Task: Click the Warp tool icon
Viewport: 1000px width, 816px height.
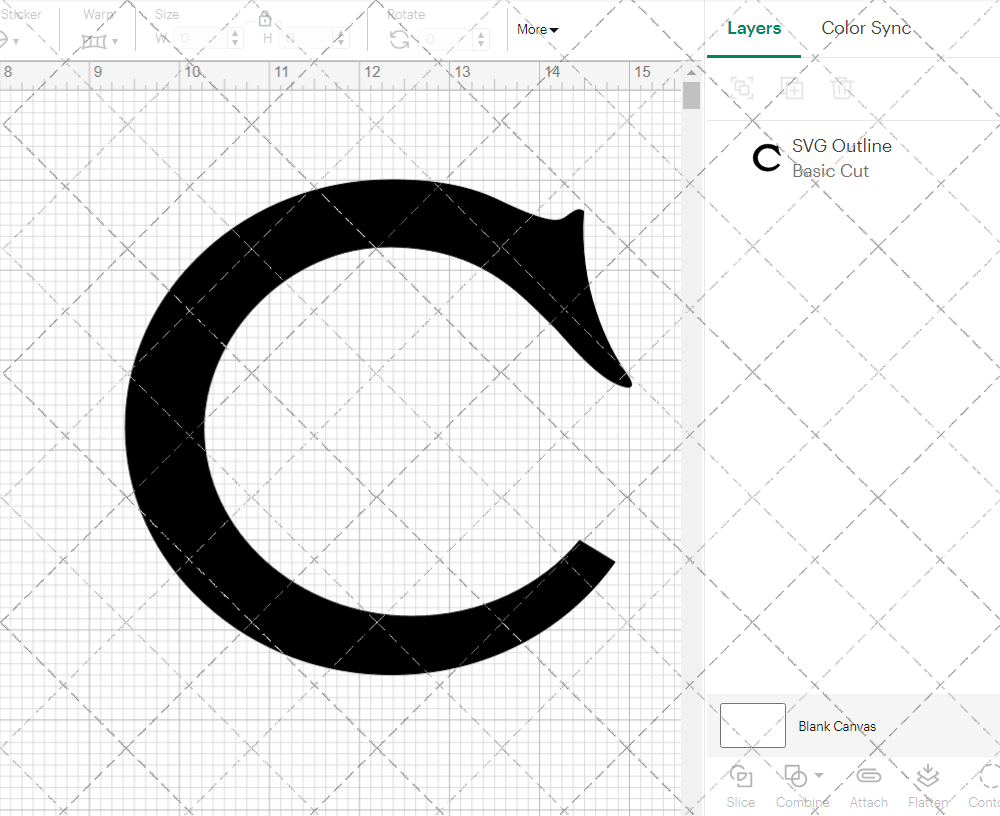Action: 95,40
